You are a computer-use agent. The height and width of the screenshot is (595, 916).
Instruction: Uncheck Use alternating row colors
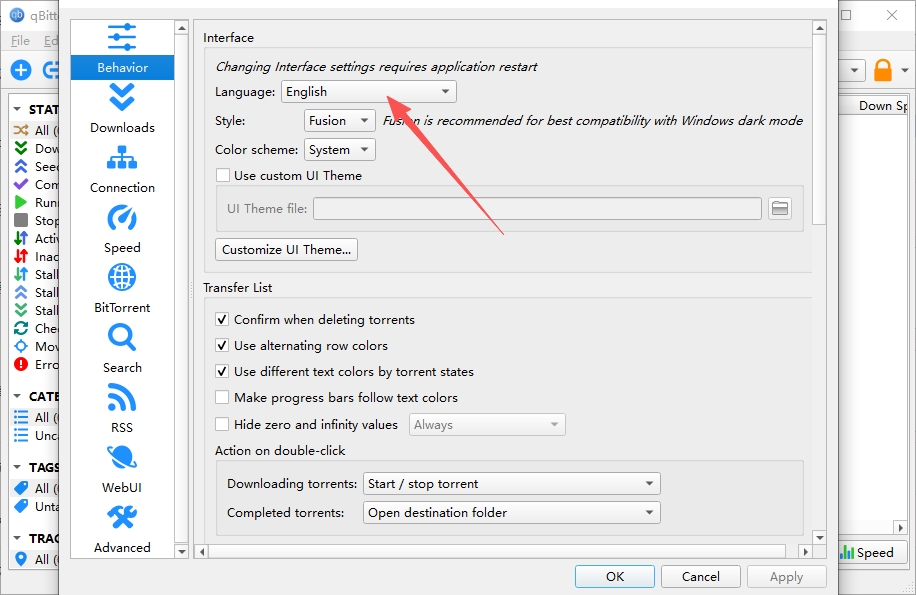[222, 345]
